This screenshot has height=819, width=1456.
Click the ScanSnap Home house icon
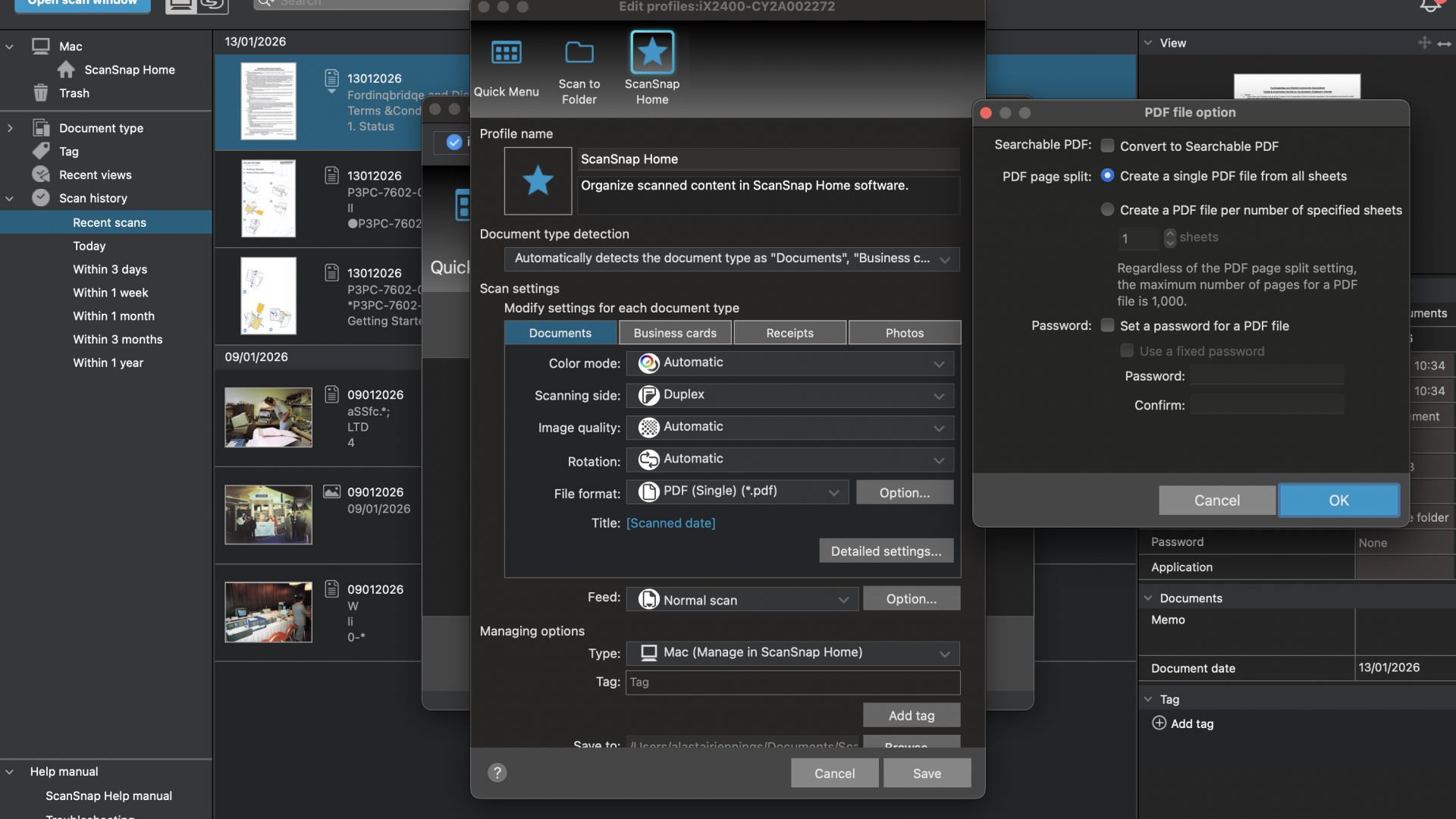(x=66, y=70)
